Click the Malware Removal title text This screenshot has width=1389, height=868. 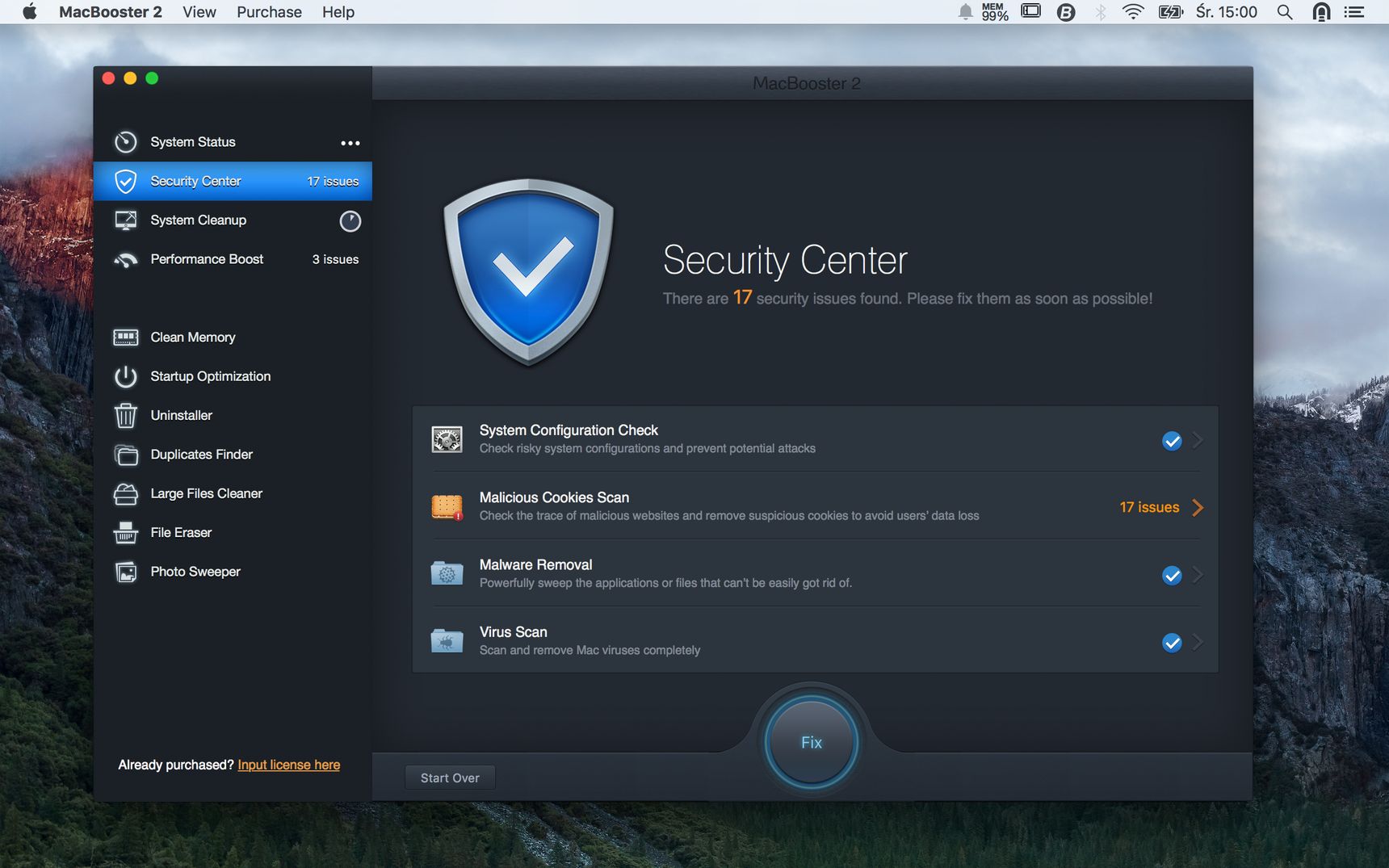(x=536, y=564)
